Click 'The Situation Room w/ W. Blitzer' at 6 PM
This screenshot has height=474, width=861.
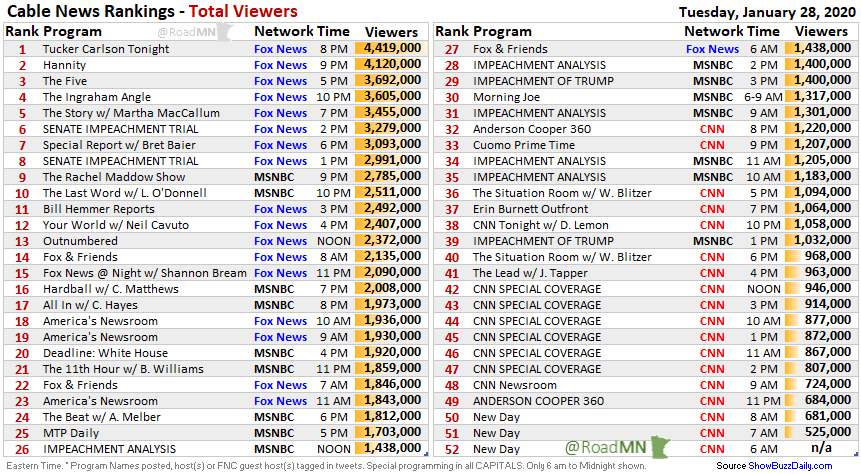(x=562, y=257)
